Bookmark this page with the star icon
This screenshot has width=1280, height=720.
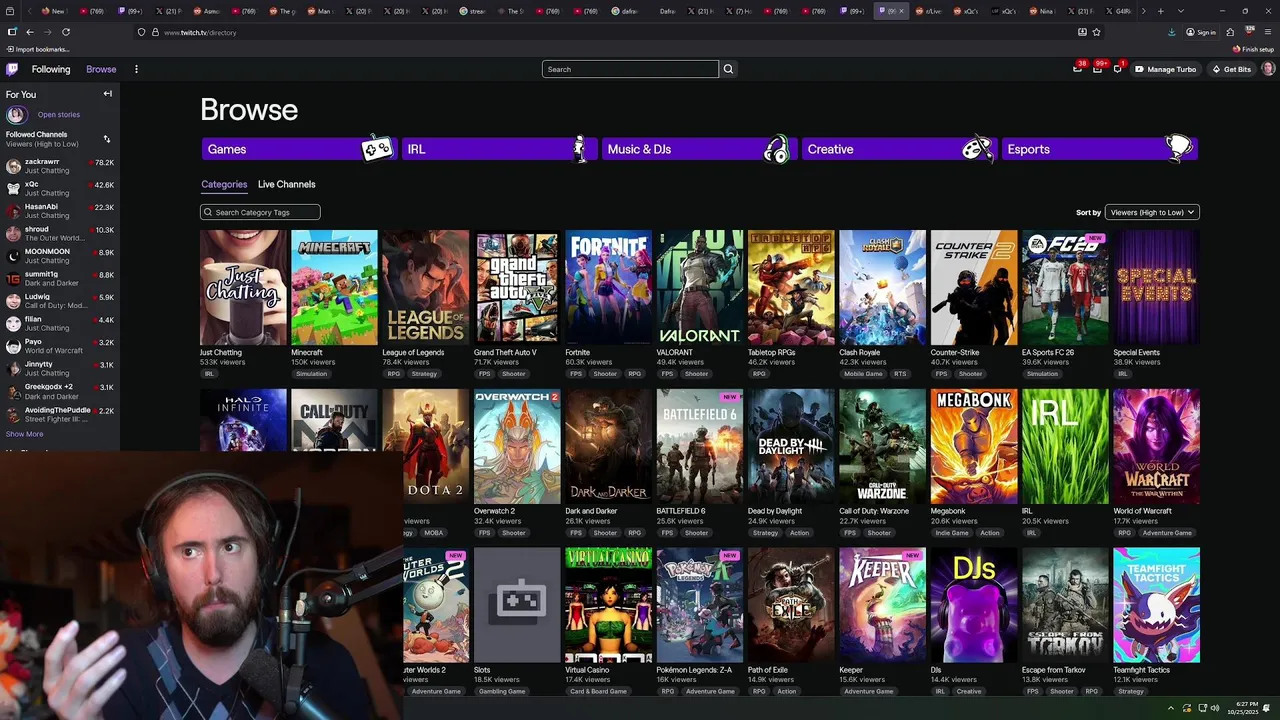pos(1097,32)
